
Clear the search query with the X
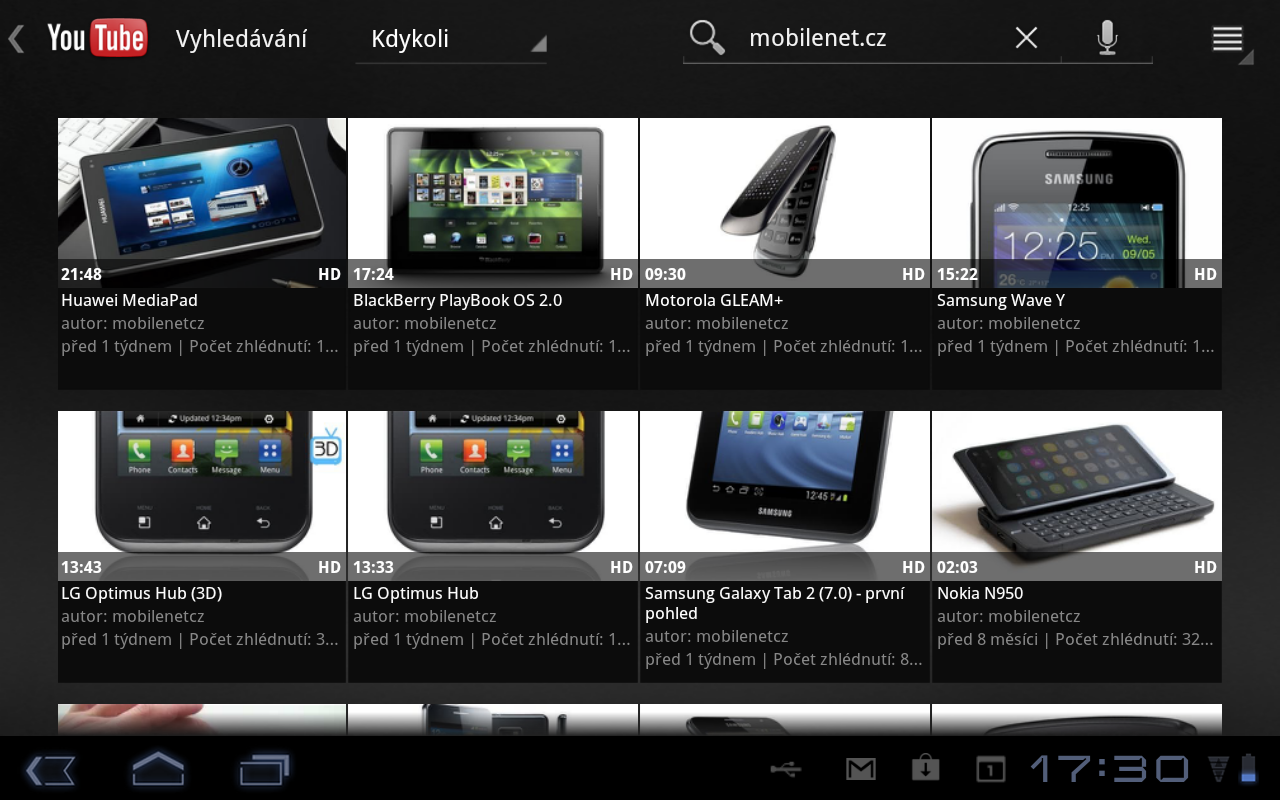1026,37
